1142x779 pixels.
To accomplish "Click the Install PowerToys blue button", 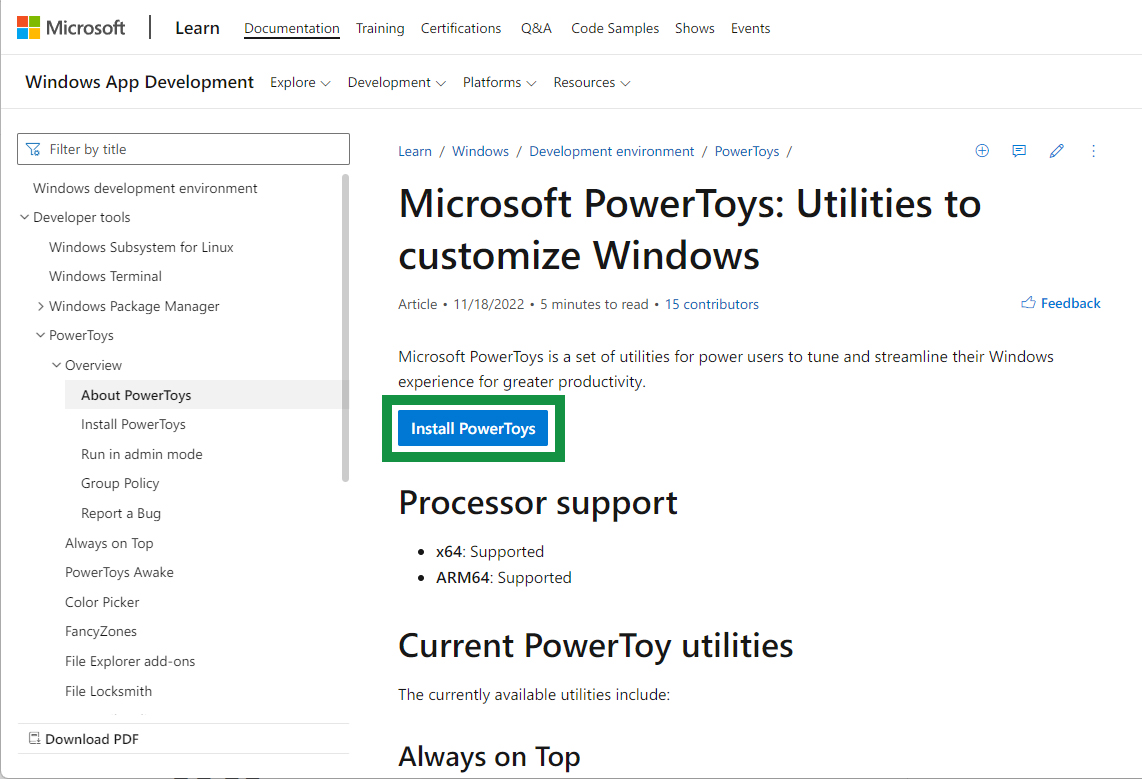I will coord(473,428).
